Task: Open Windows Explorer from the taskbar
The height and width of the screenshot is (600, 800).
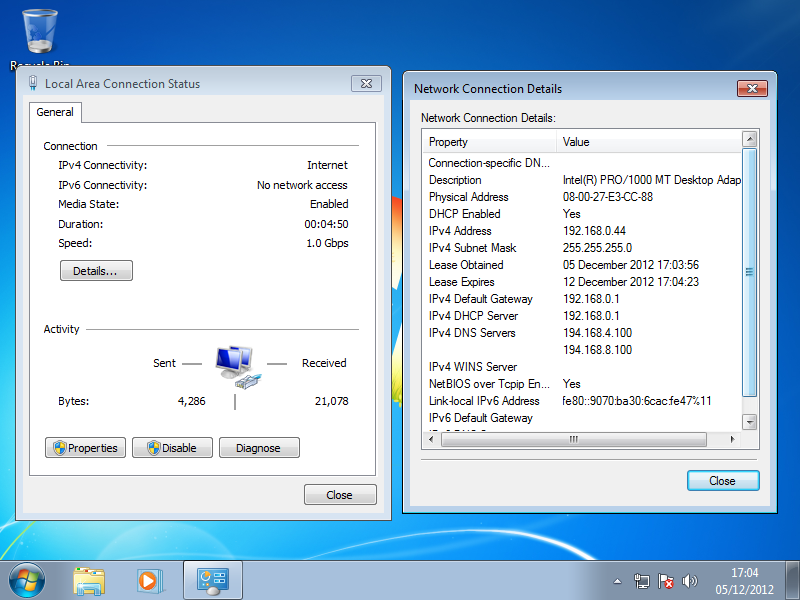Action: click(x=89, y=580)
